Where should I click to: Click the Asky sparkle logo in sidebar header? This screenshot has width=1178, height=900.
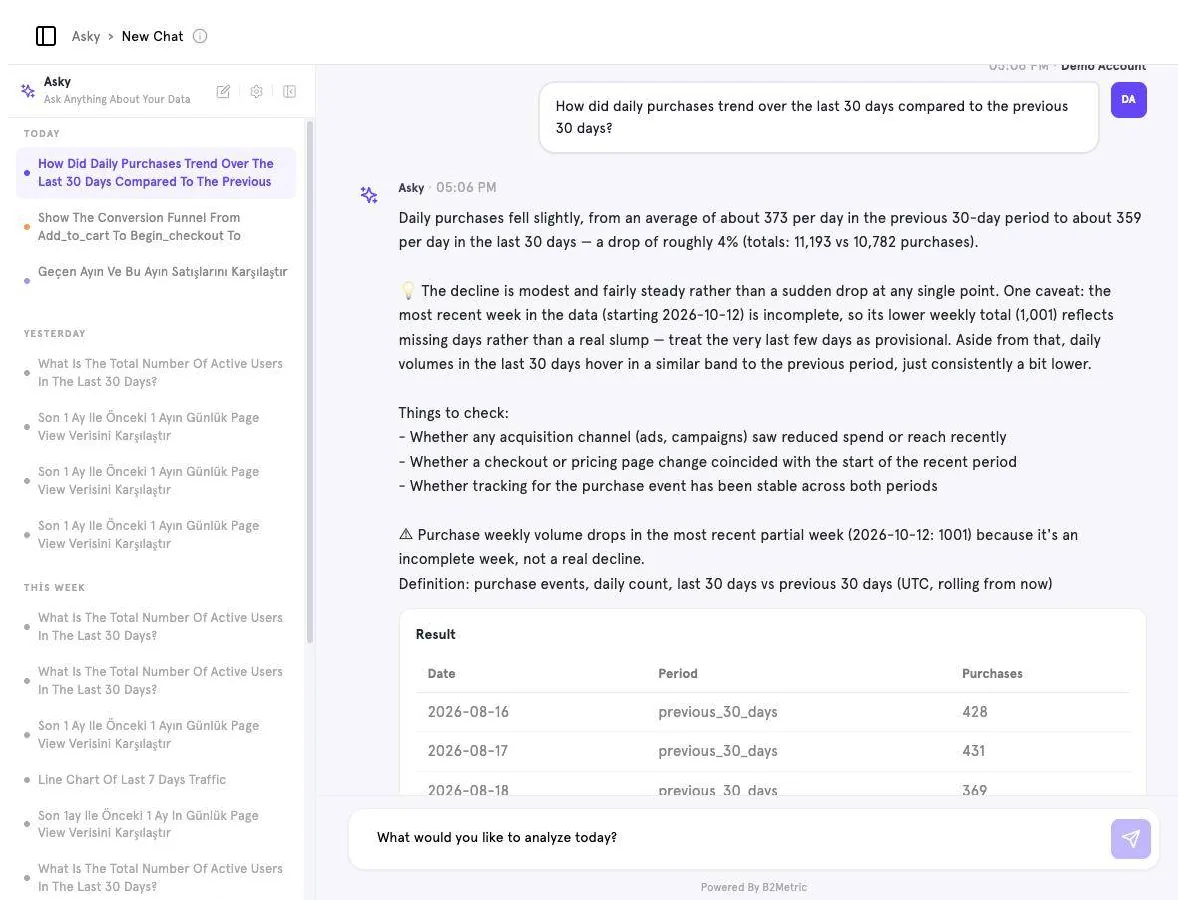[x=28, y=91]
